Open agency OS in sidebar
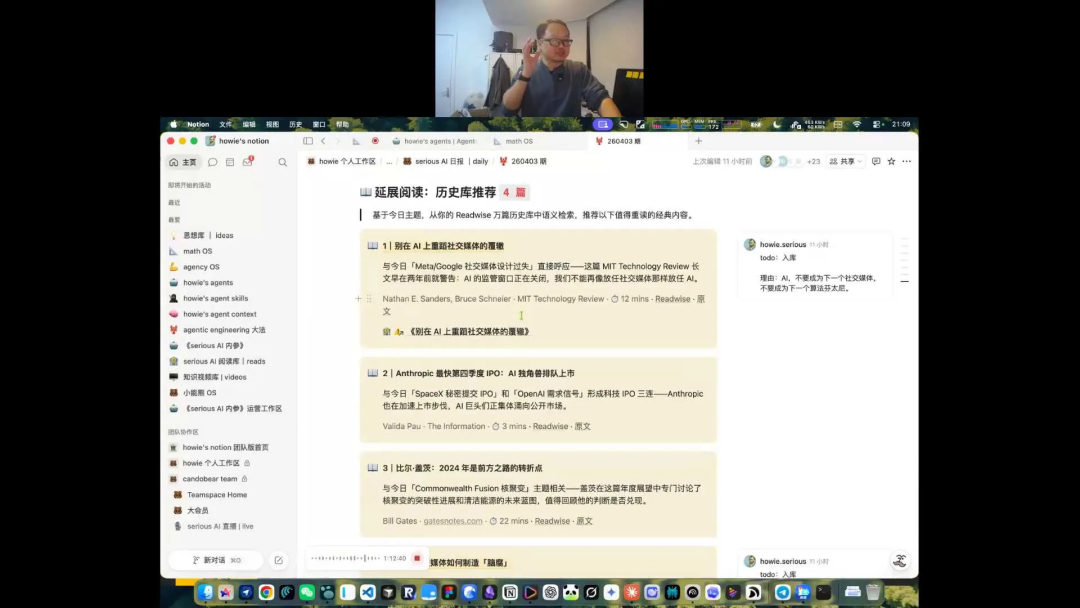Screen dimensions: 1080x608 click(201, 267)
